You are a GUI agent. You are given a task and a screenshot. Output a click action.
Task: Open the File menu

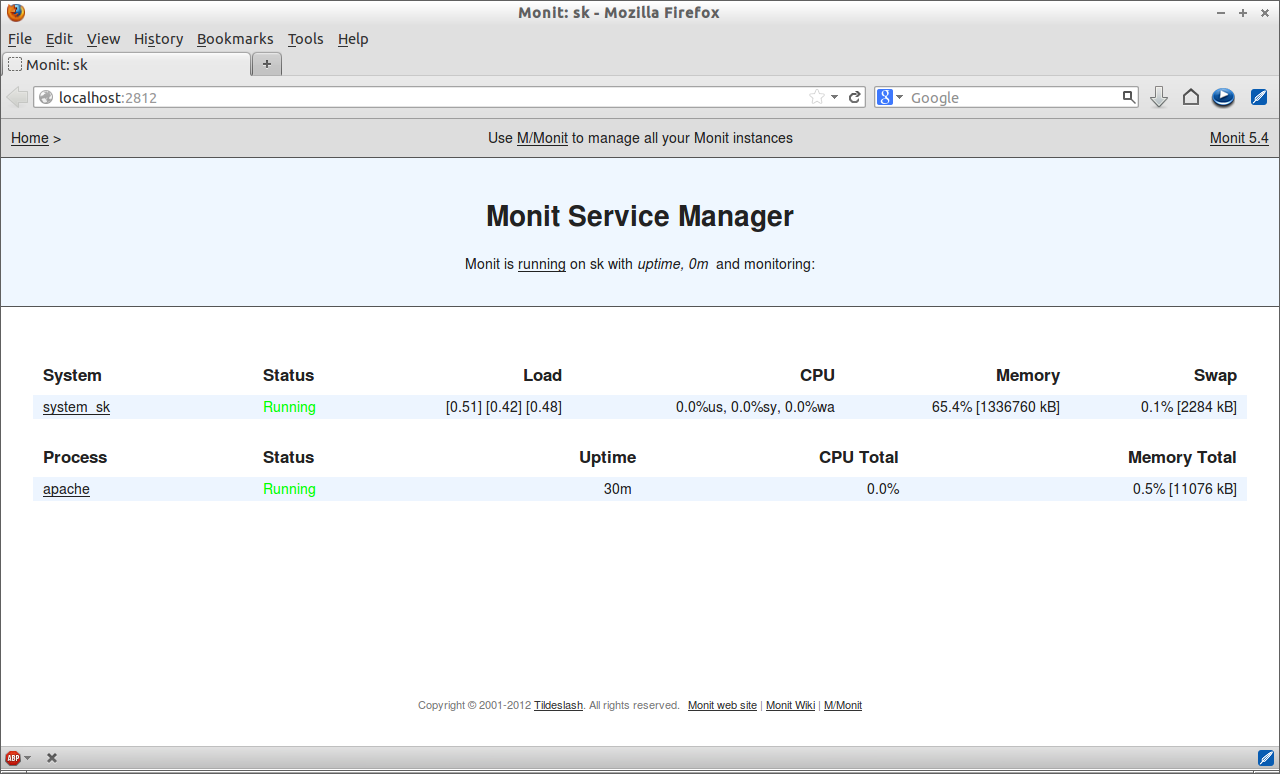point(20,39)
